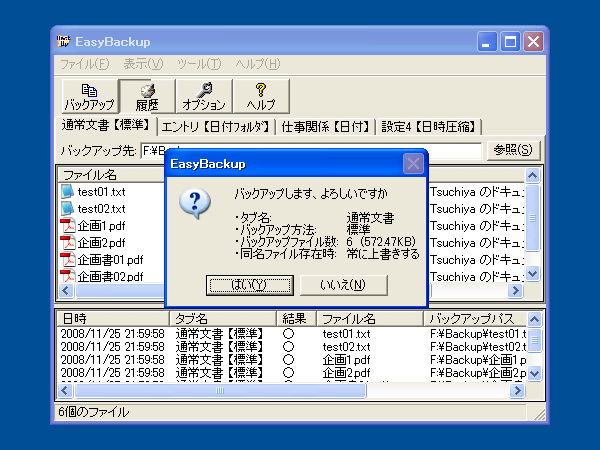Select test02.txt file icon in file list
Viewport: 600px width, 450px height.
pos(67,209)
